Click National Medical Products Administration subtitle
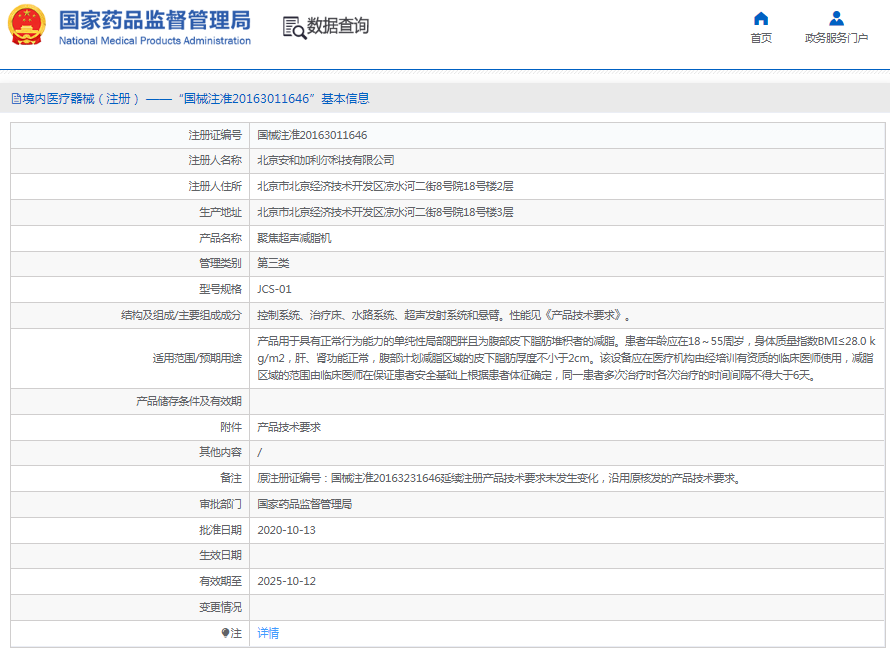The height and width of the screenshot is (656, 890). coord(154,41)
